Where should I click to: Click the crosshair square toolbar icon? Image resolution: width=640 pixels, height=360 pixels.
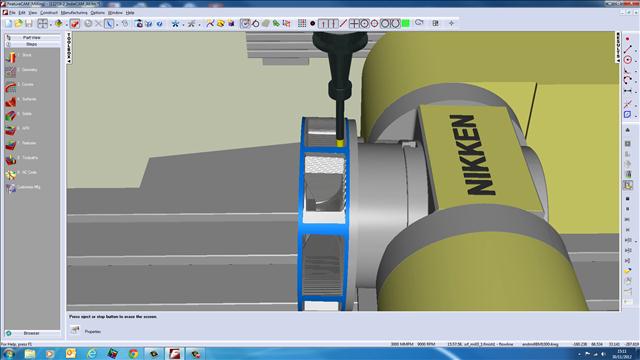[354, 23]
